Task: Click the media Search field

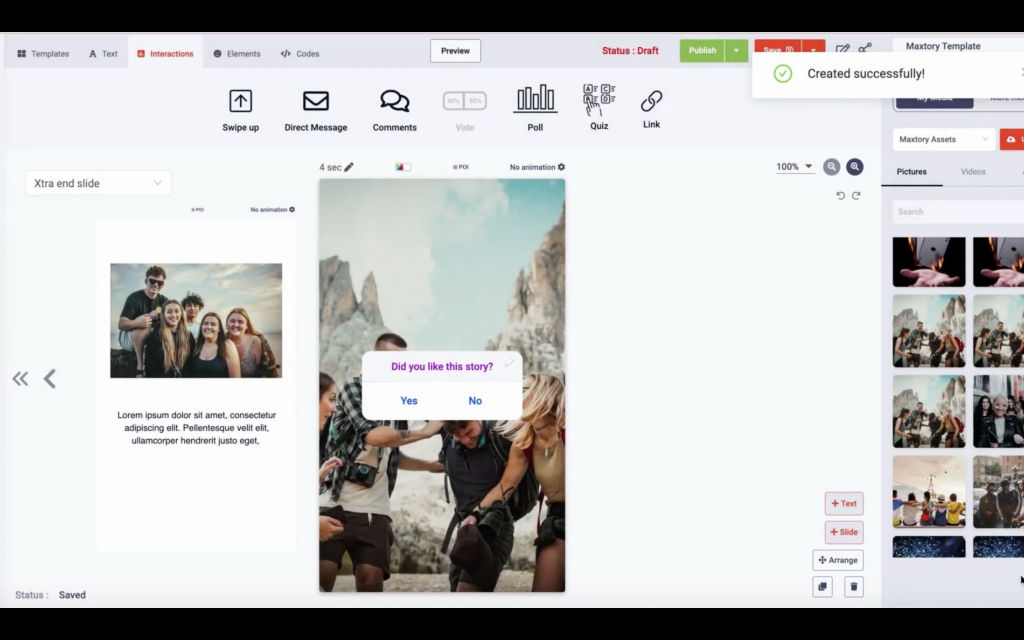Action: (958, 212)
